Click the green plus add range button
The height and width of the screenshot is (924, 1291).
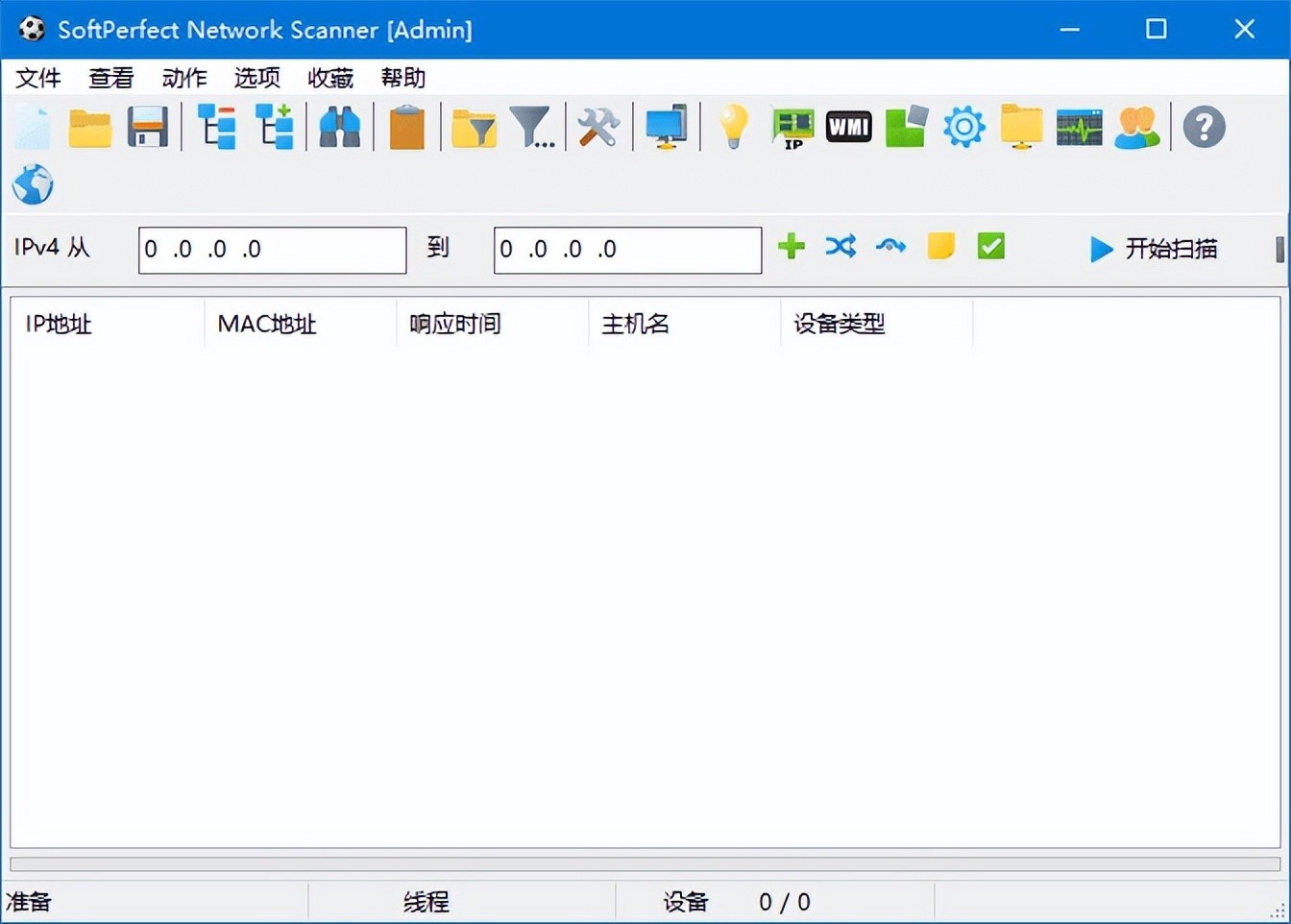(791, 247)
